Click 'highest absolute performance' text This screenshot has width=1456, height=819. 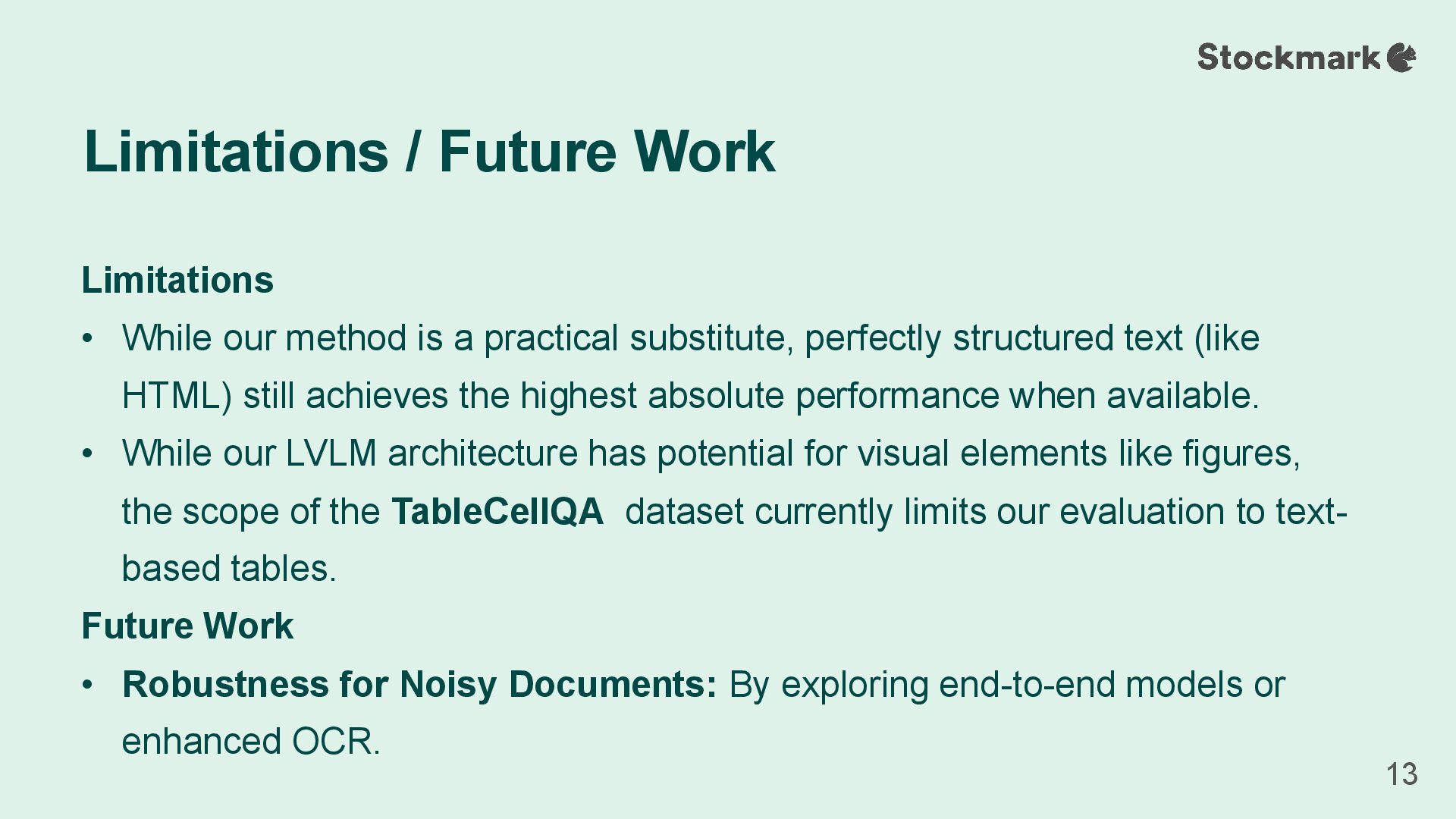pos(761,396)
